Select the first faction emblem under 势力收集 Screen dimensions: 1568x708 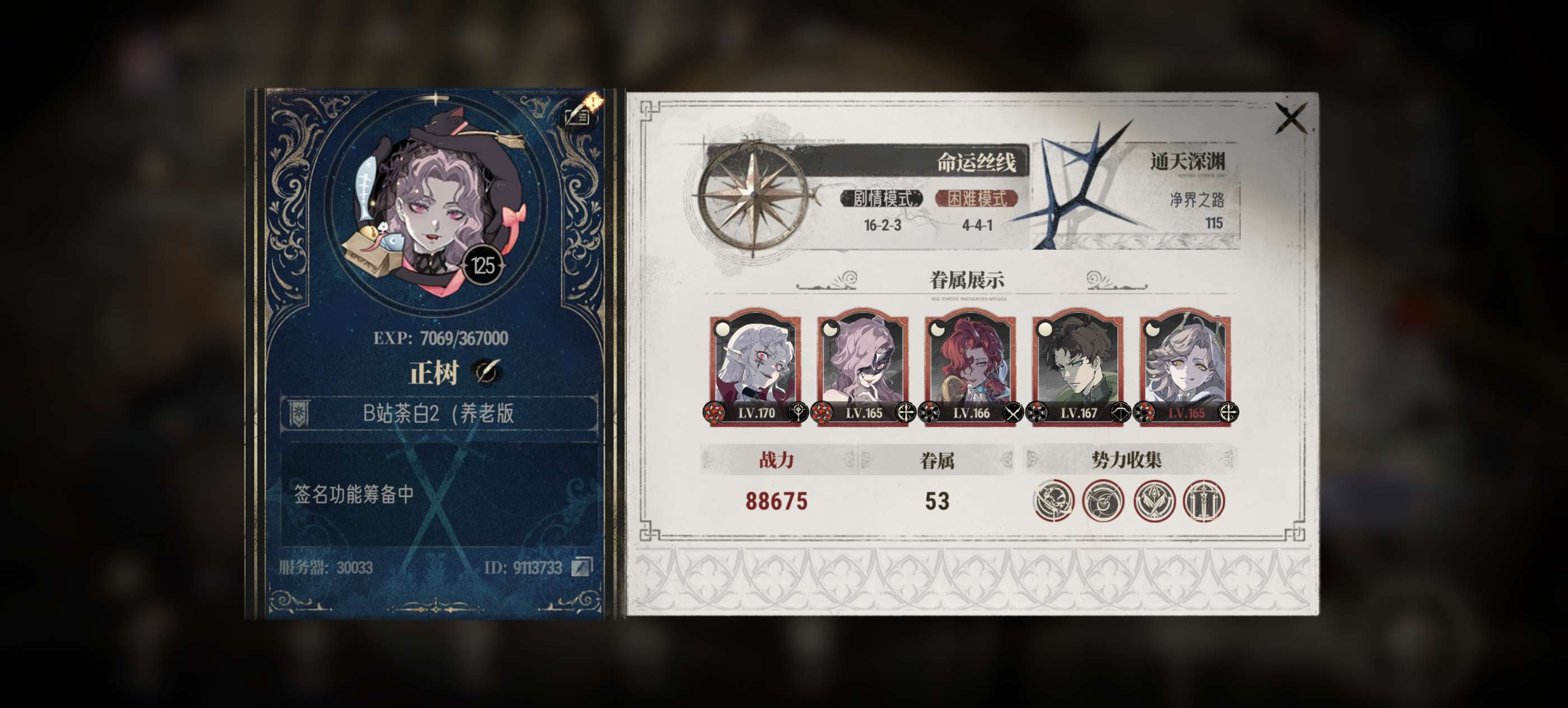click(x=1054, y=501)
